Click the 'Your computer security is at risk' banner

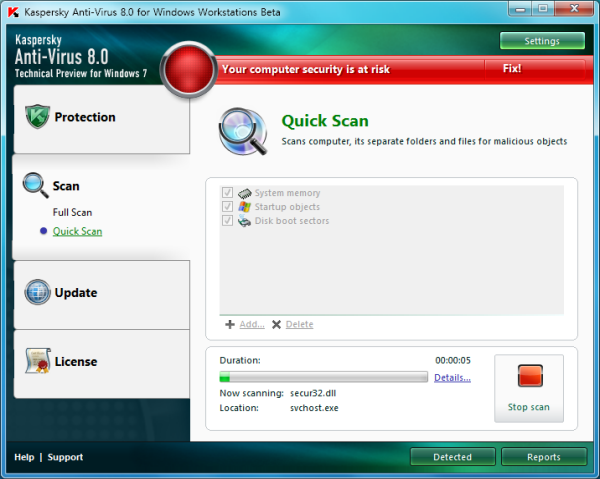click(x=306, y=69)
